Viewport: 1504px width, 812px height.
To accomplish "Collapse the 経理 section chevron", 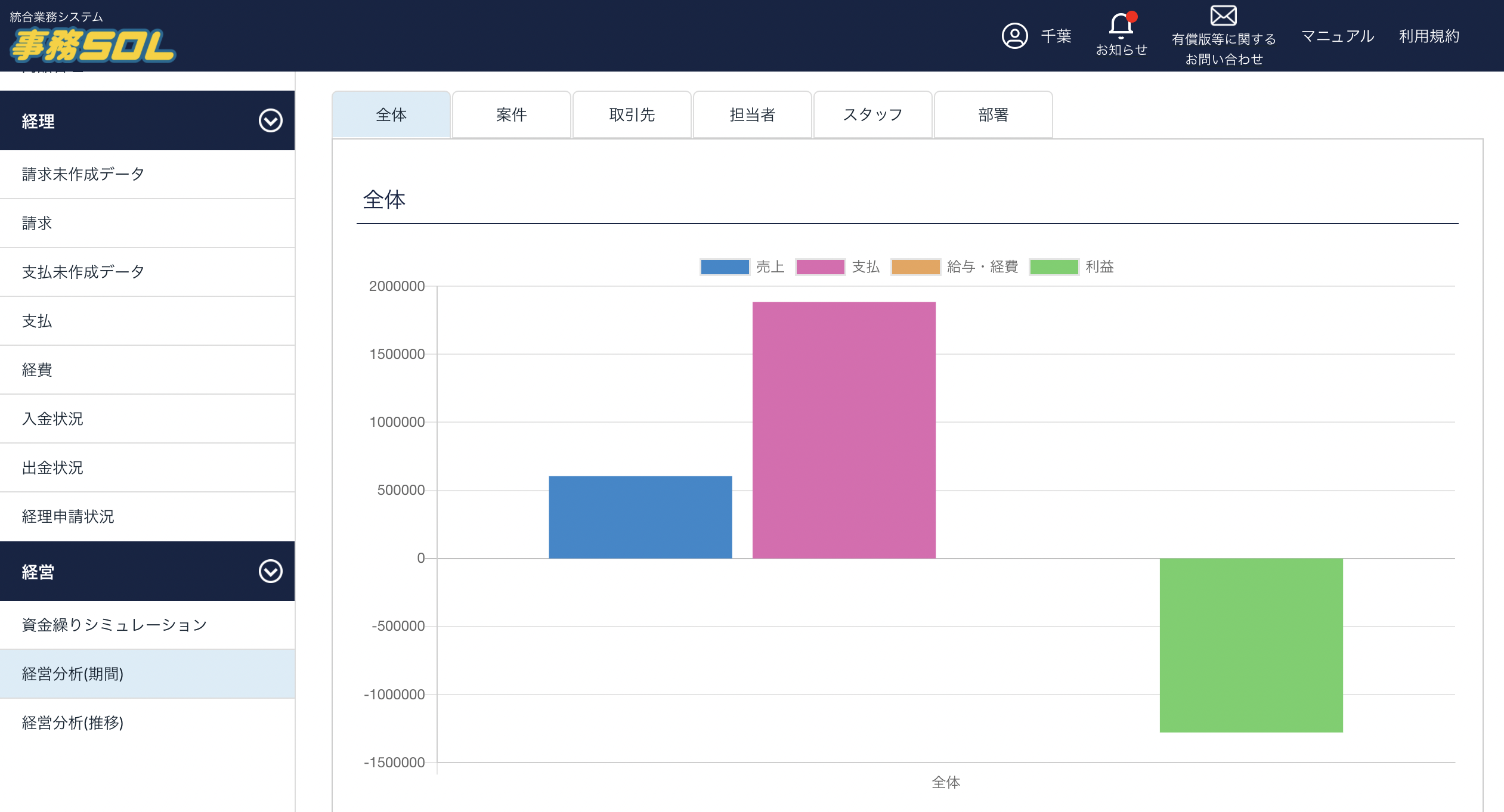I will click(x=270, y=121).
